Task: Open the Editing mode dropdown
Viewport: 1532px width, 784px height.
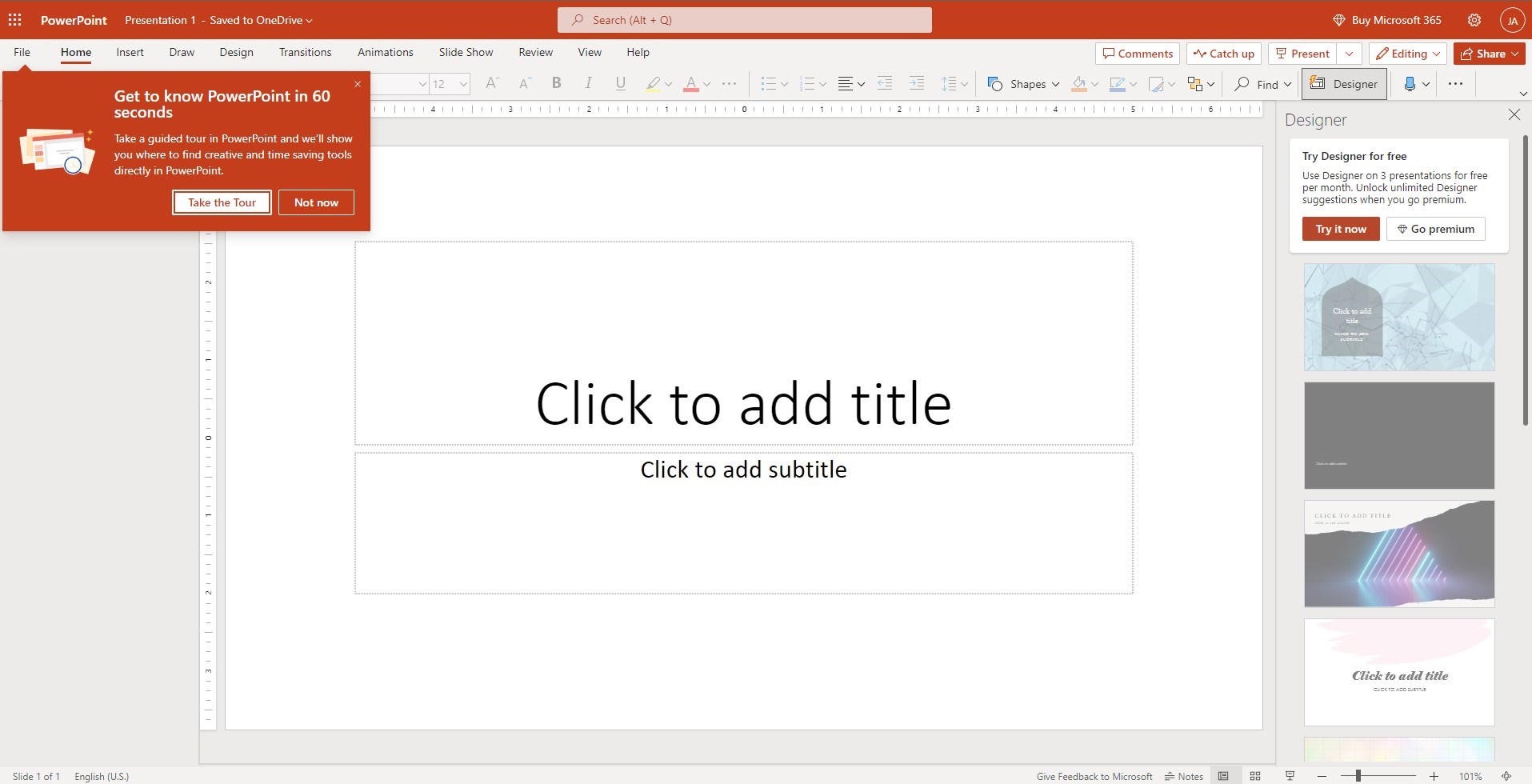Action: click(1408, 54)
